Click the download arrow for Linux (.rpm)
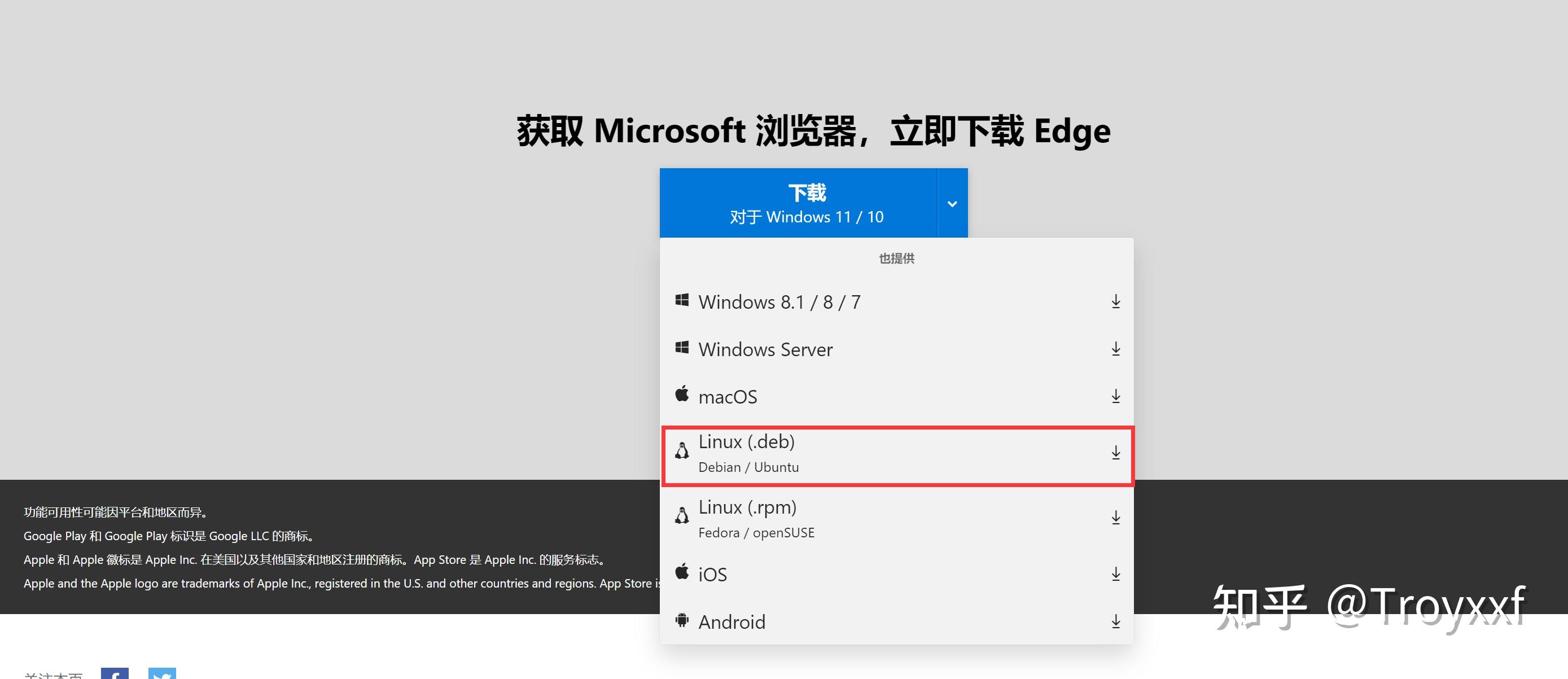 [x=1116, y=516]
